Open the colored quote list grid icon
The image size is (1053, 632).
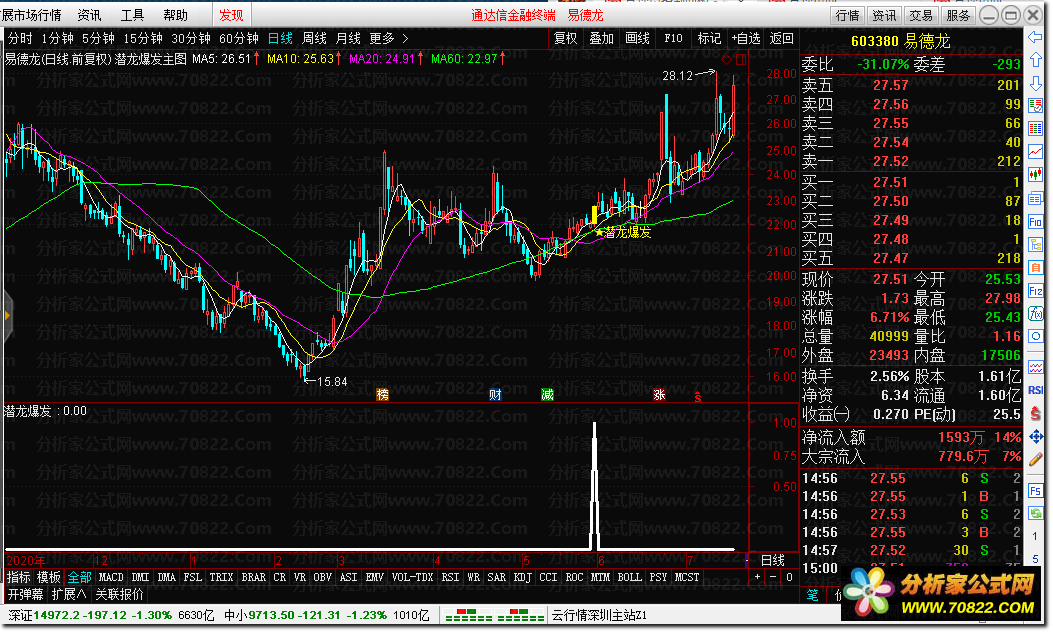(x=1035, y=128)
